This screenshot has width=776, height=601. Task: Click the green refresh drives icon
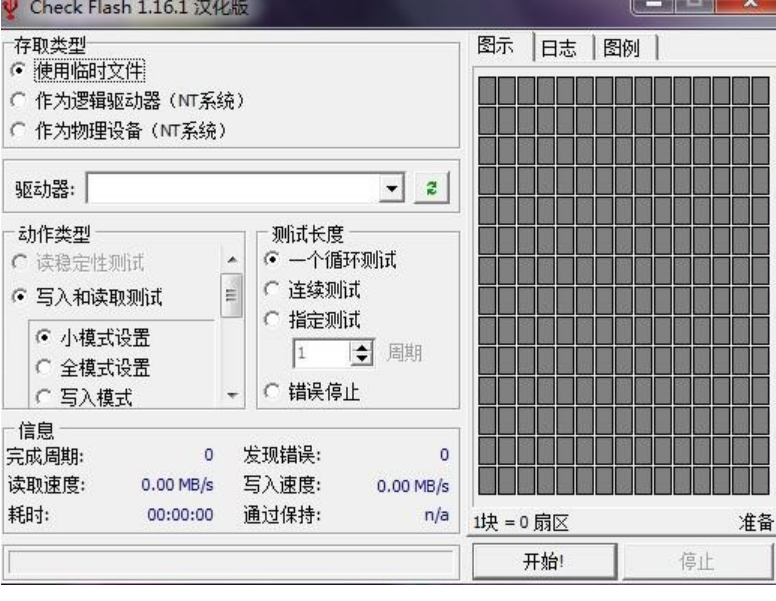(x=433, y=189)
